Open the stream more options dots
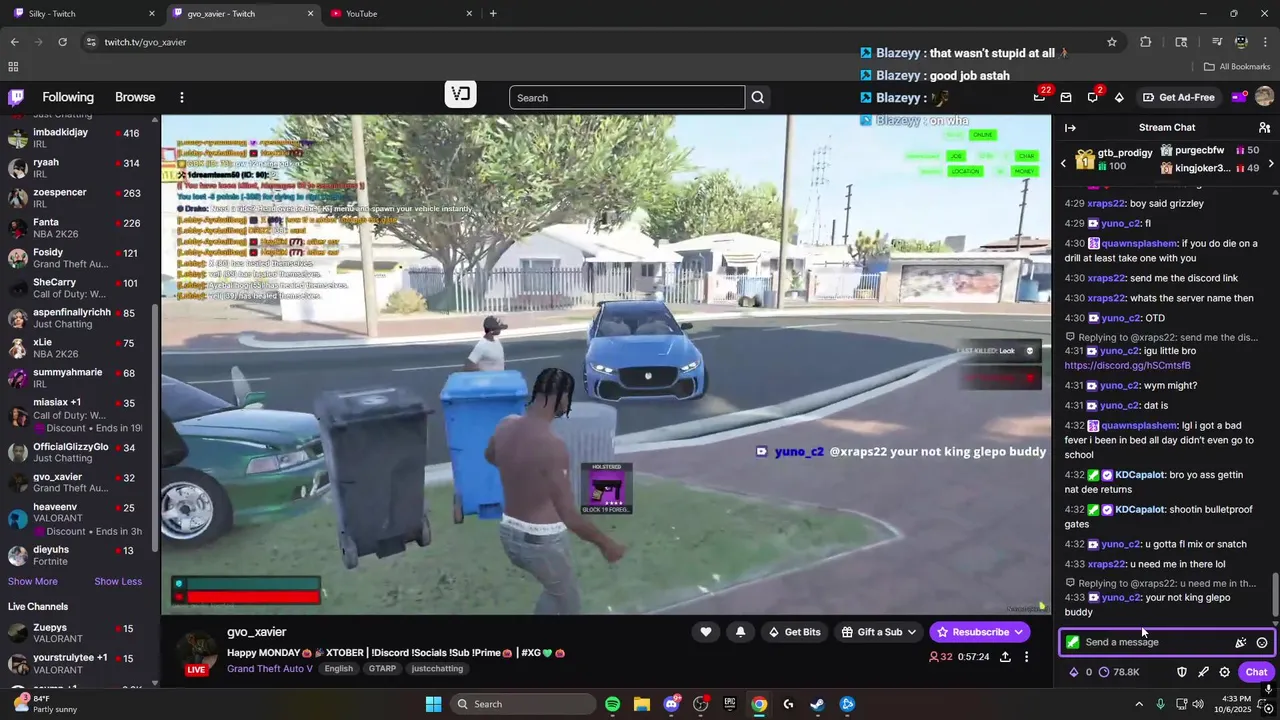Image resolution: width=1280 pixels, height=720 pixels. tap(1026, 657)
